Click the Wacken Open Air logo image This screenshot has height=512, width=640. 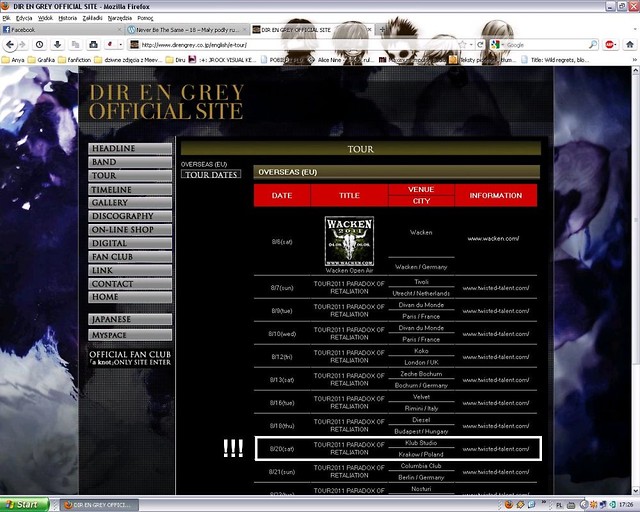coord(349,241)
